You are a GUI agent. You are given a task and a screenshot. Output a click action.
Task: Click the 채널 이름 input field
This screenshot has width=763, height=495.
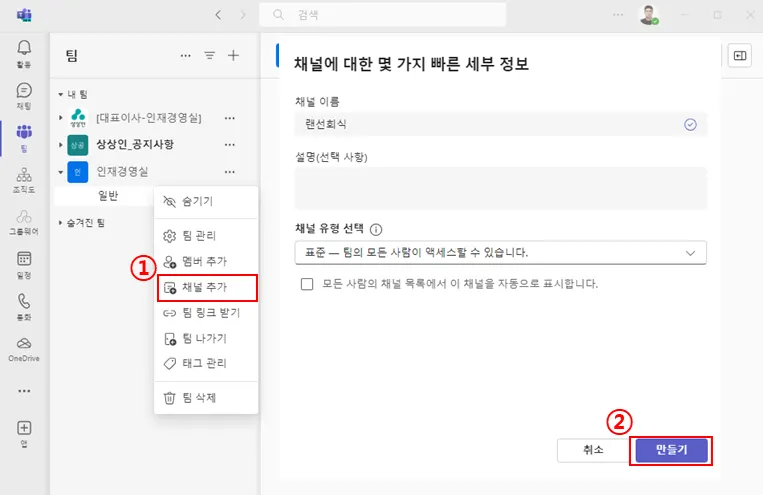(x=500, y=125)
